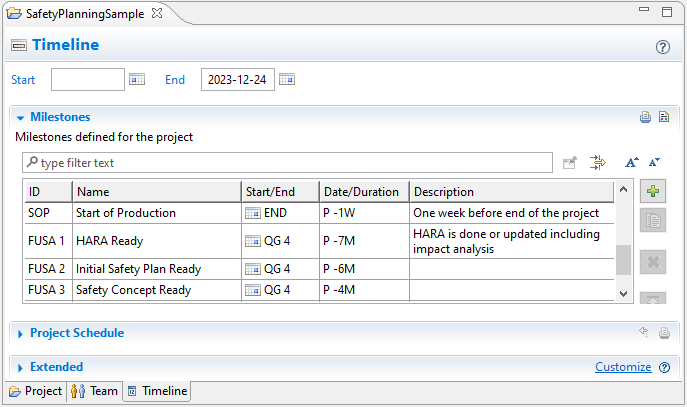
Task: Open the Start date calendar picker
Action: [x=138, y=80]
